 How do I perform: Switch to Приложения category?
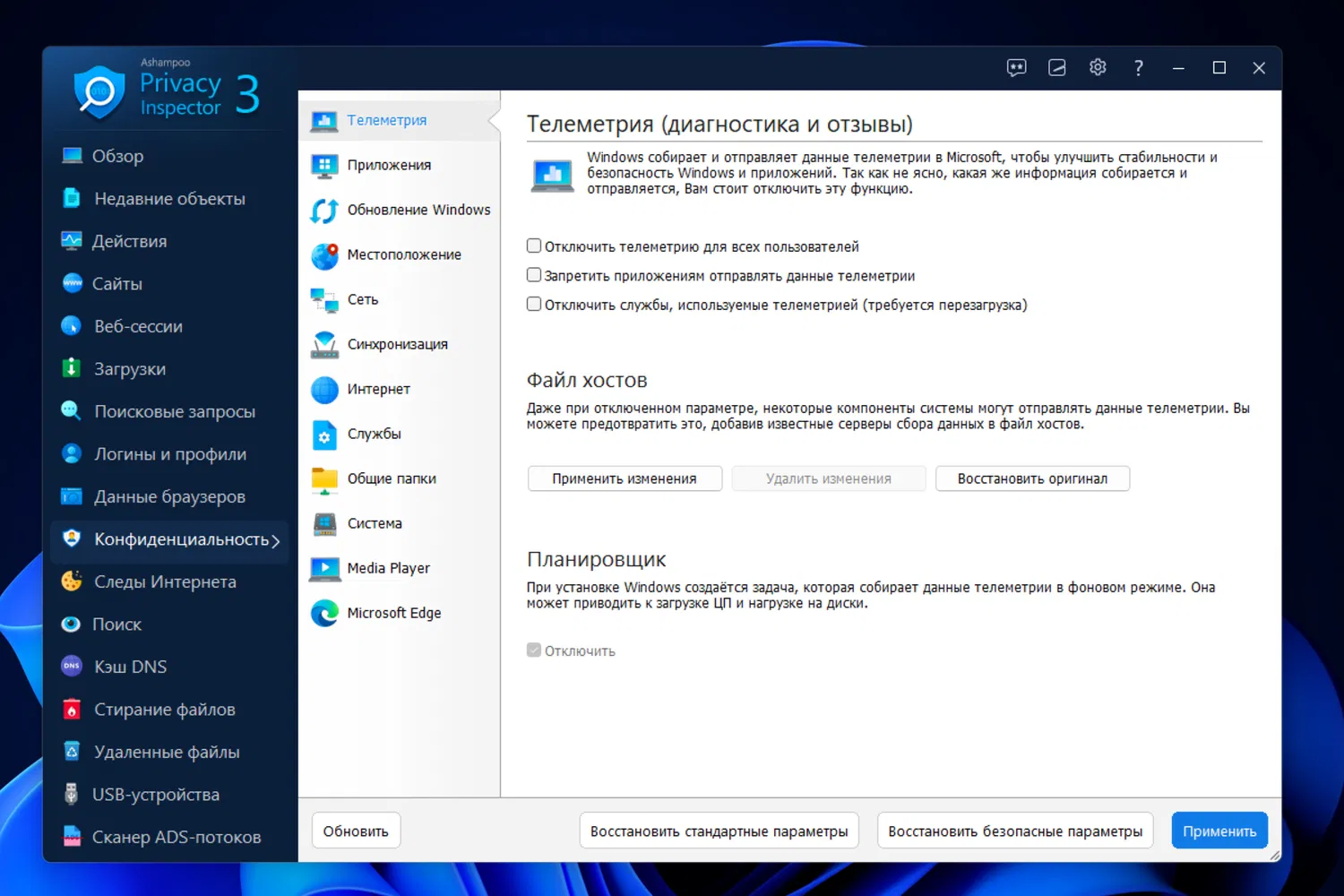399,165
